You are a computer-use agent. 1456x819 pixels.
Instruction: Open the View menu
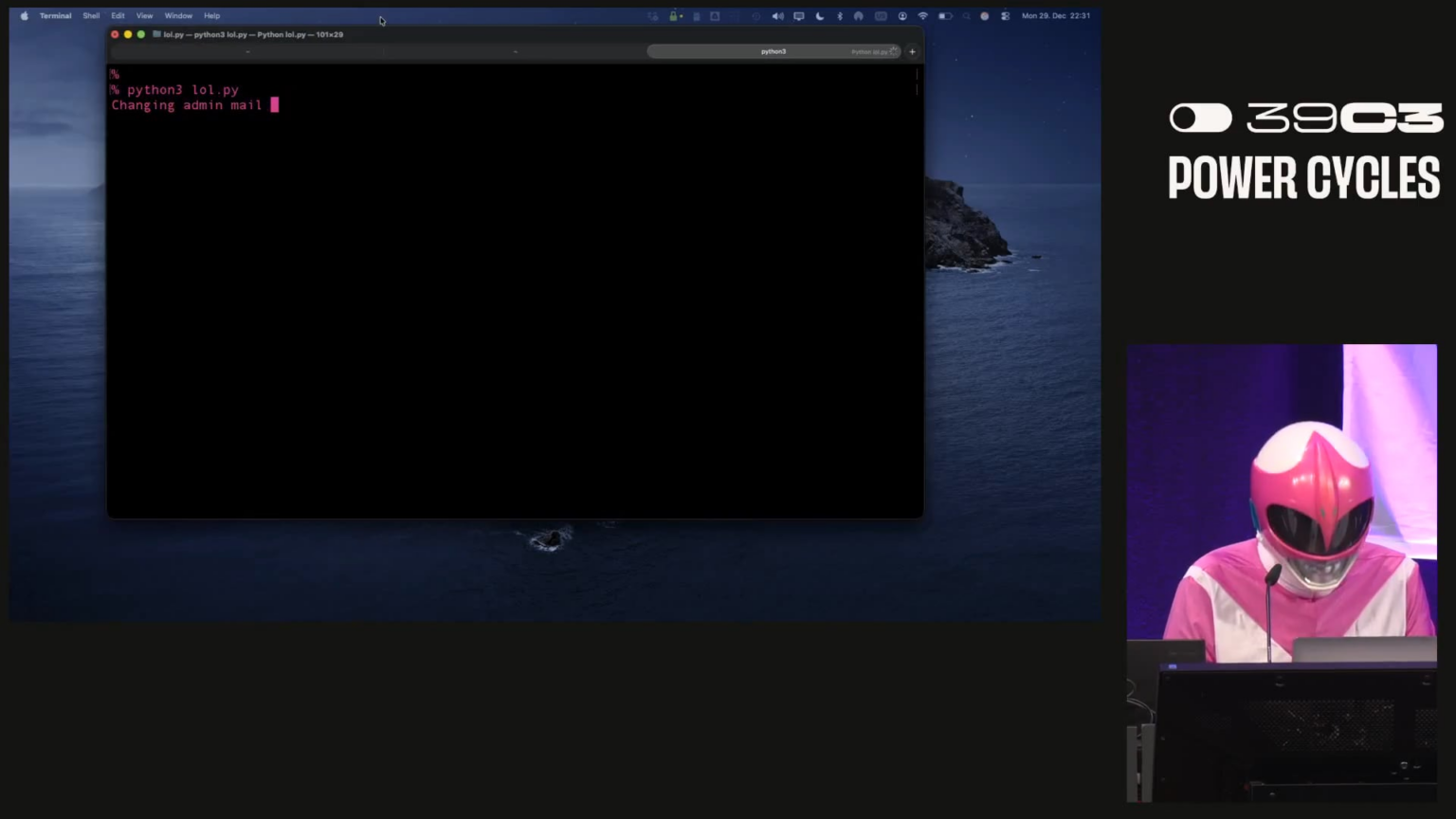[x=144, y=16]
